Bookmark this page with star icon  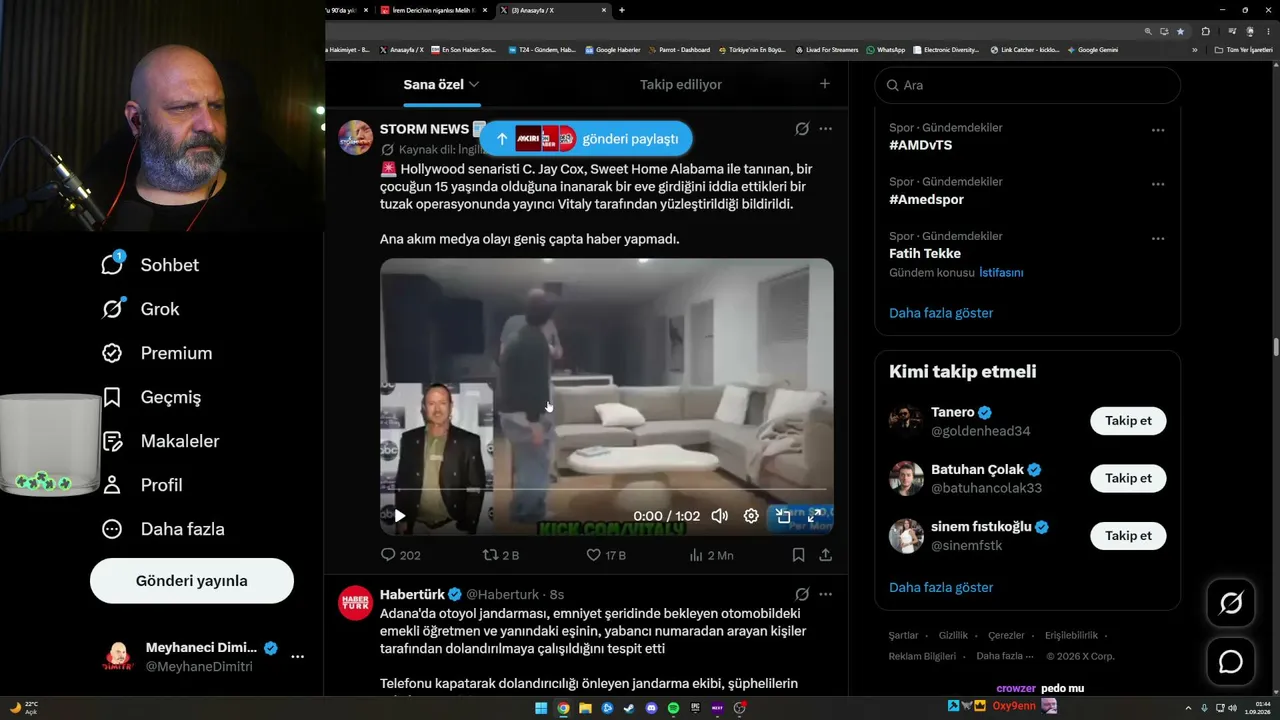1181,31
